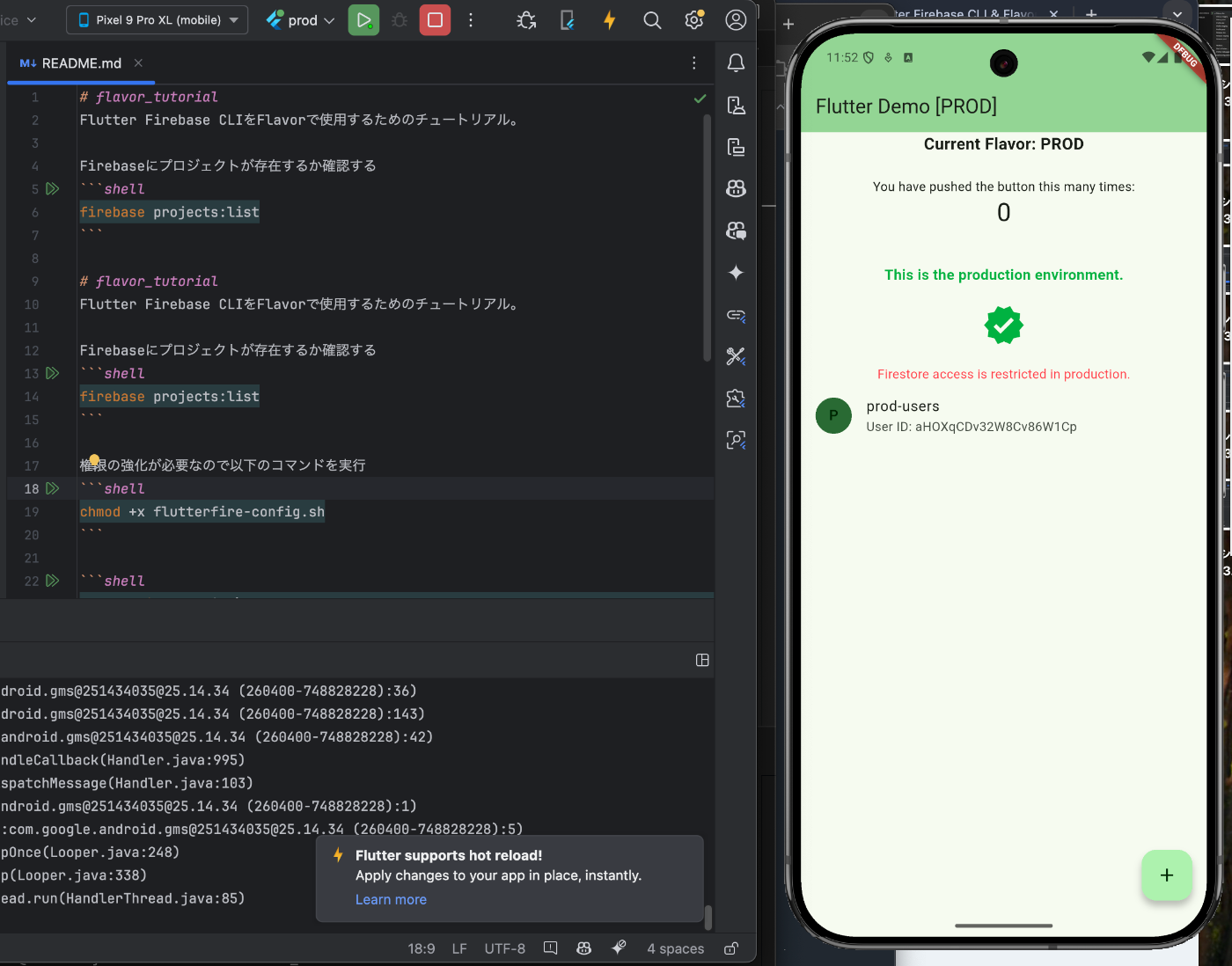
Task: Open line separator LF selector
Action: (459, 948)
